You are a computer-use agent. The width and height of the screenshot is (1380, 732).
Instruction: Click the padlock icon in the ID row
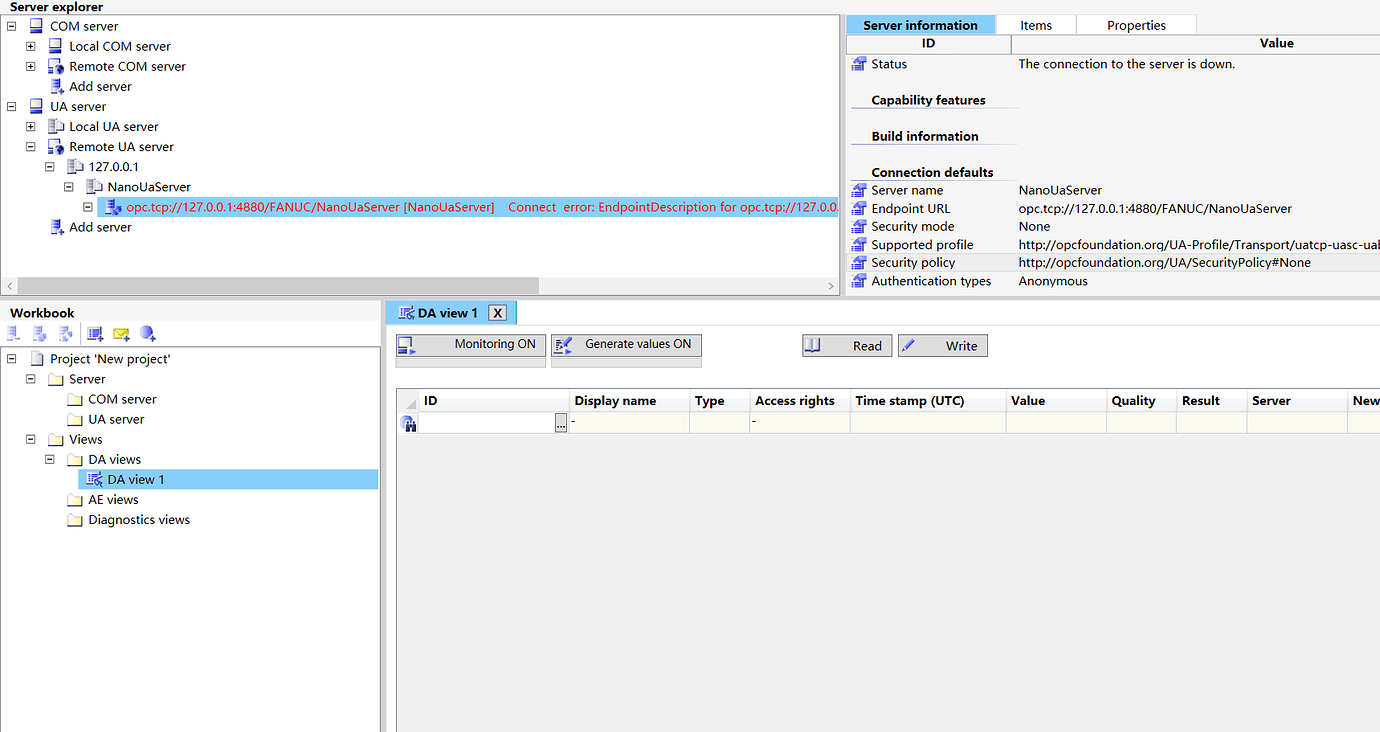(x=409, y=423)
